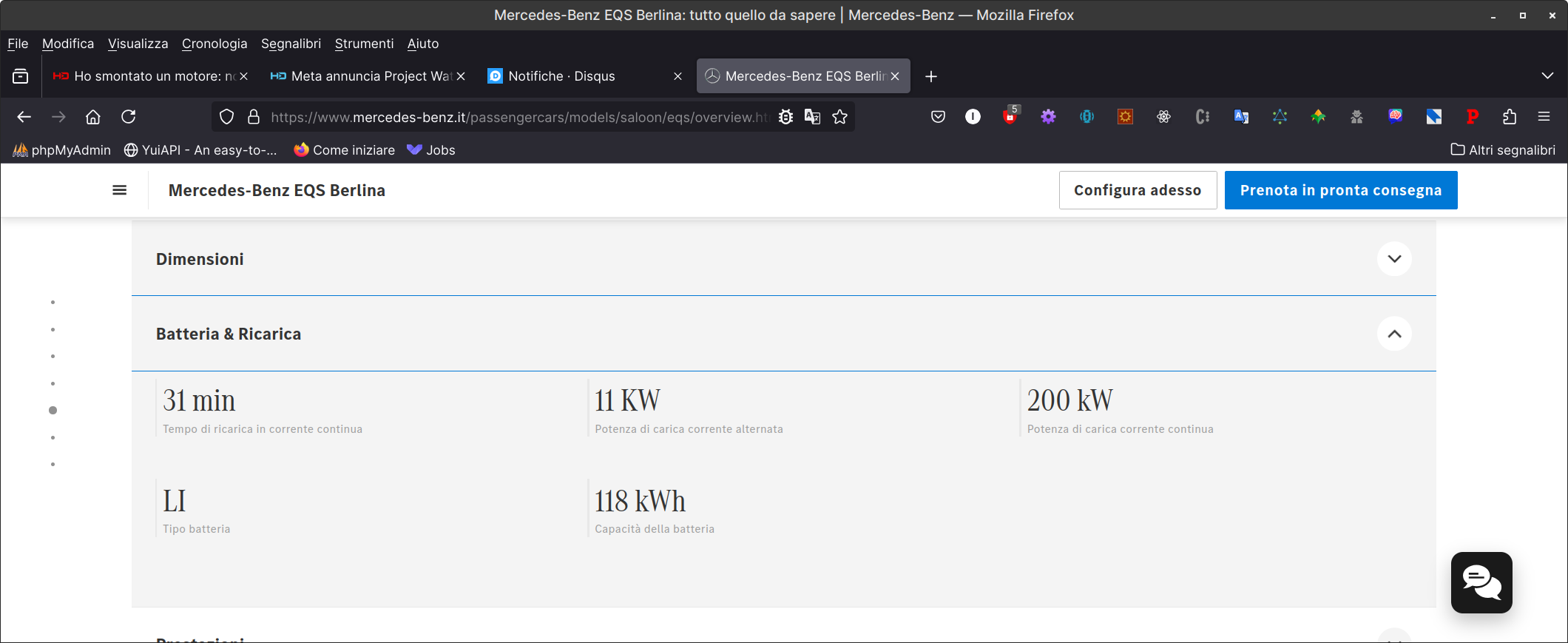Image resolution: width=1568 pixels, height=643 pixels.
Task: Collapse the Batteria & Ricarica section
Action: pyautogui.click(x=1394, y=334)
